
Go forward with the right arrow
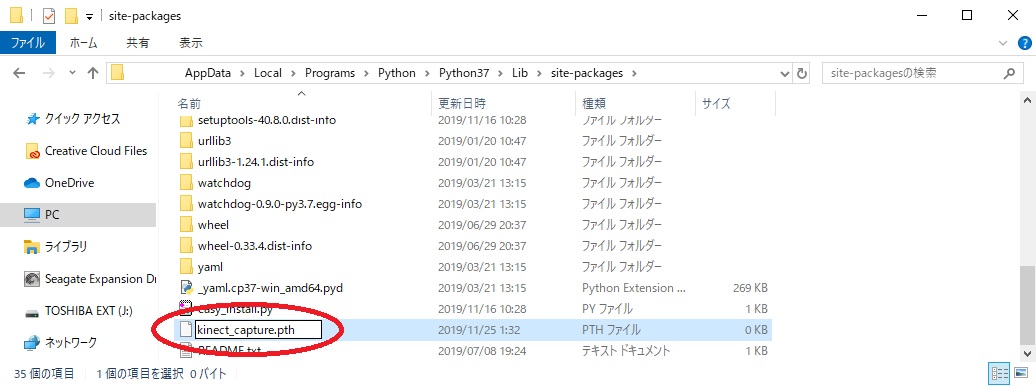point(48,73)
